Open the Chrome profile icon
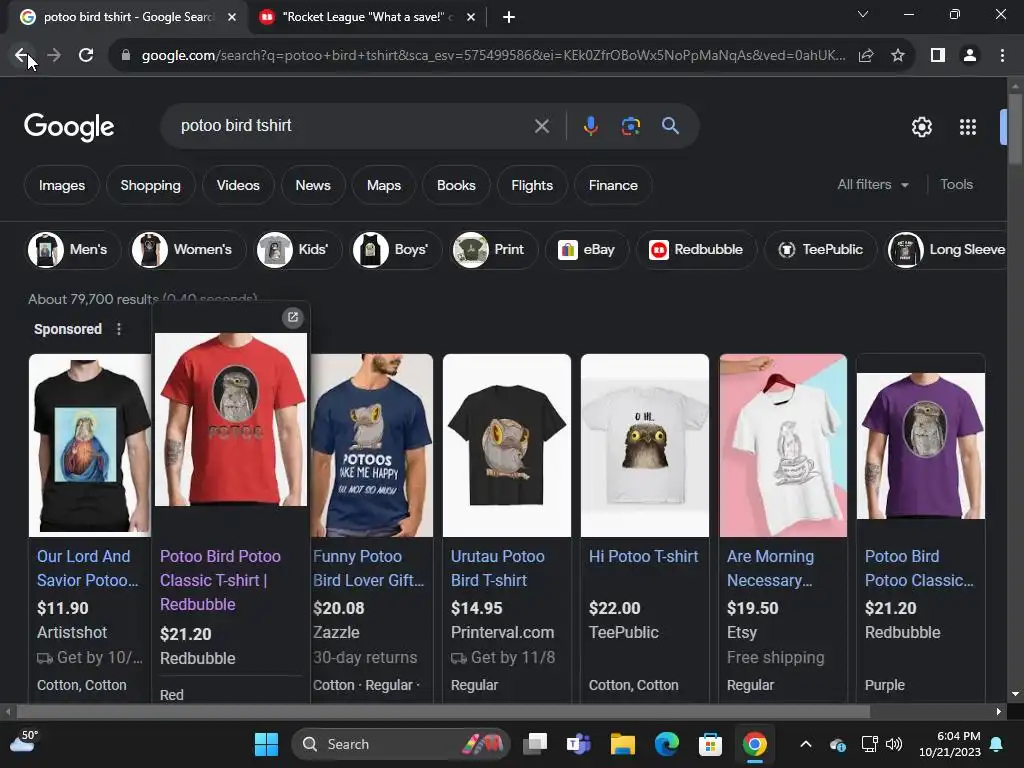The height and width of the screenshot is (768, 1024). coord(970,56)
